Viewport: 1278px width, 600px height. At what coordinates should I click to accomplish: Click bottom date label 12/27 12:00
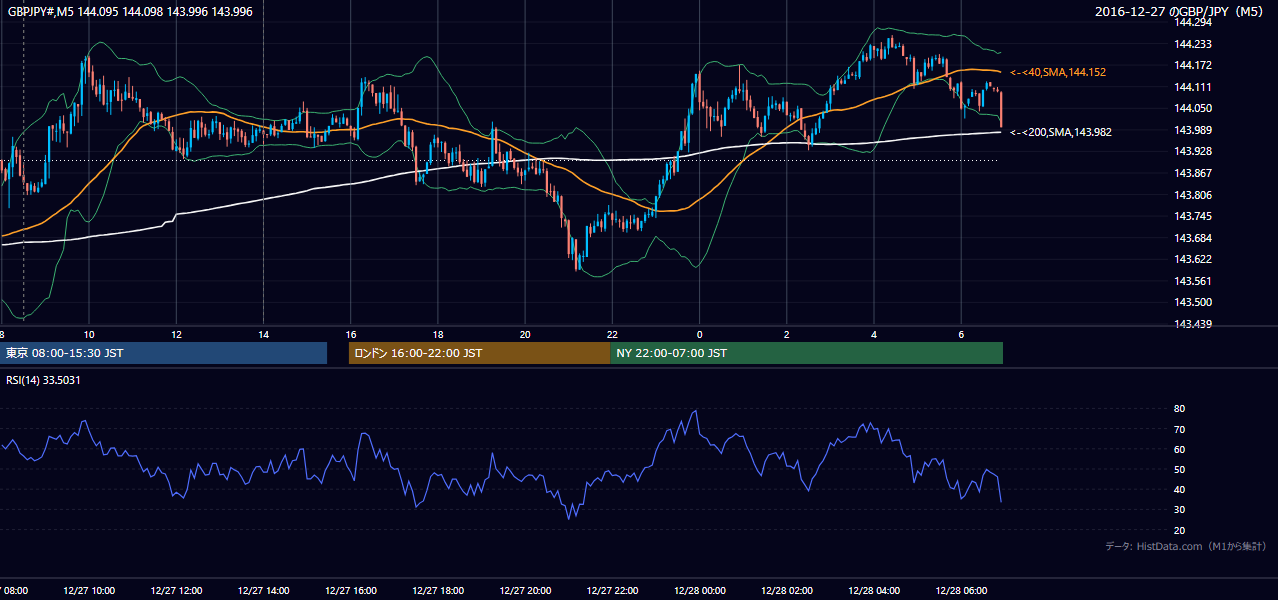pyautogui.click(x=176, y=591)
